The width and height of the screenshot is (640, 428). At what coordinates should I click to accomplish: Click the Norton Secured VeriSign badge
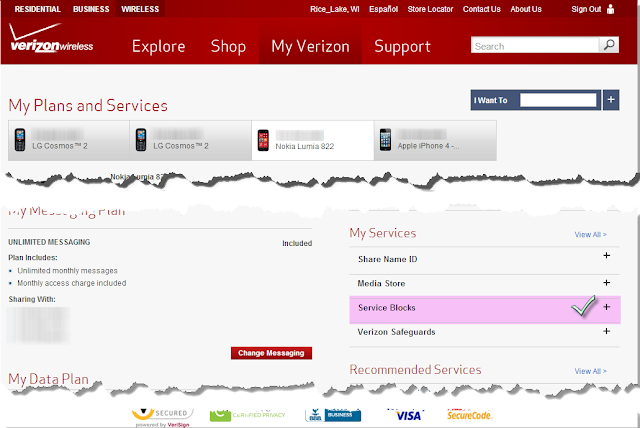[x=162, y=416]
